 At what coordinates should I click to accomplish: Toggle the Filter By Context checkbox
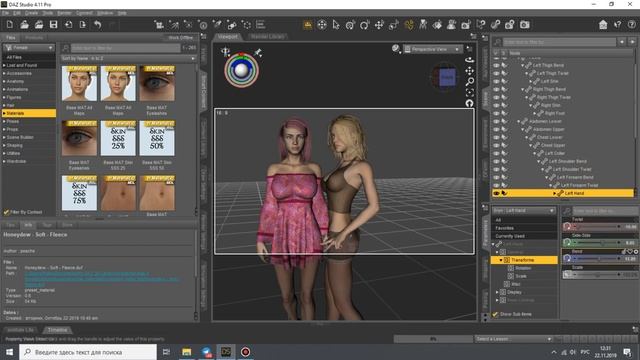point(6,212)
